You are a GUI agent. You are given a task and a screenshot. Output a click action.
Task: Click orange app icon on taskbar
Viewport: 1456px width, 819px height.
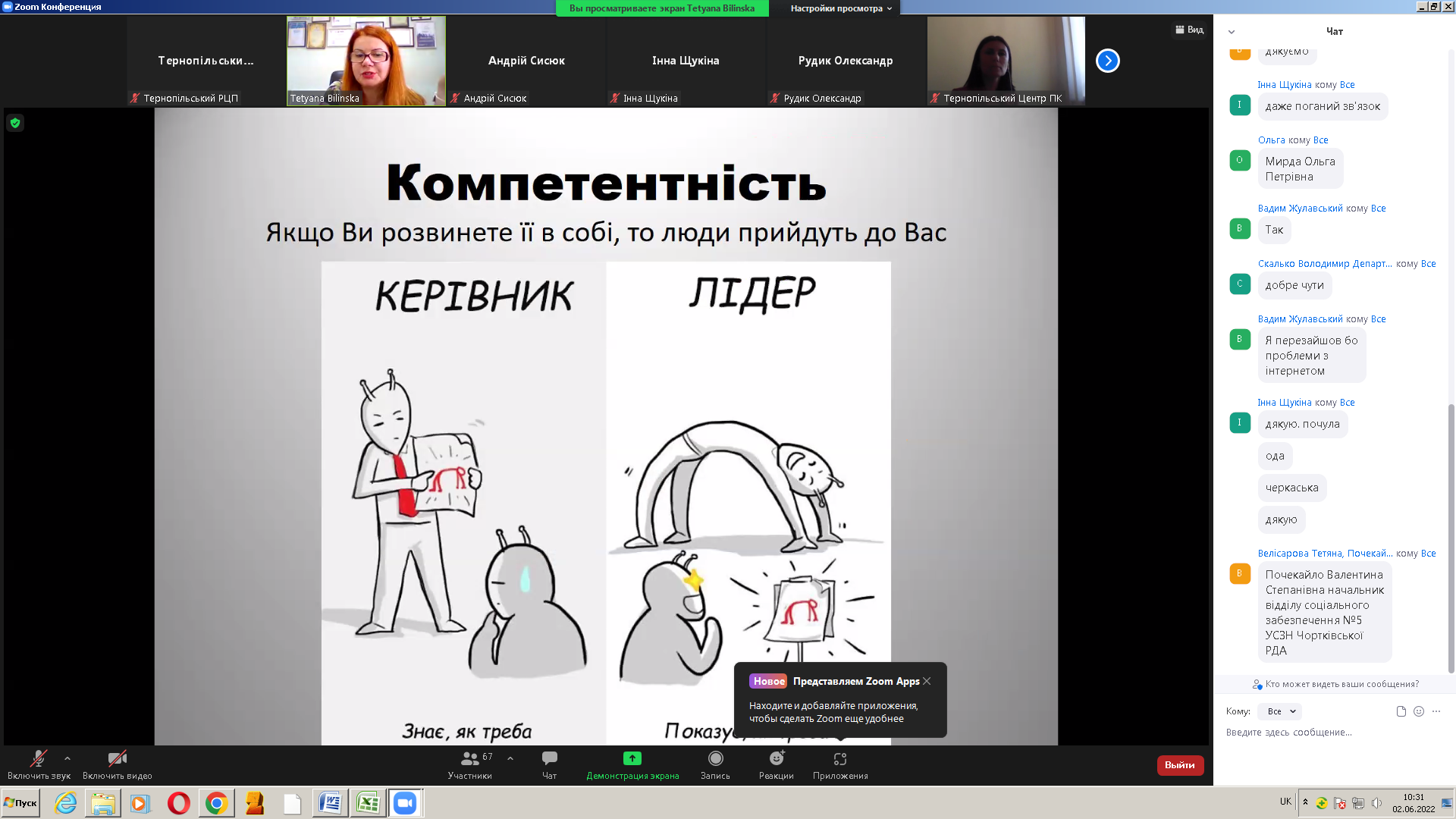[255, 803]
